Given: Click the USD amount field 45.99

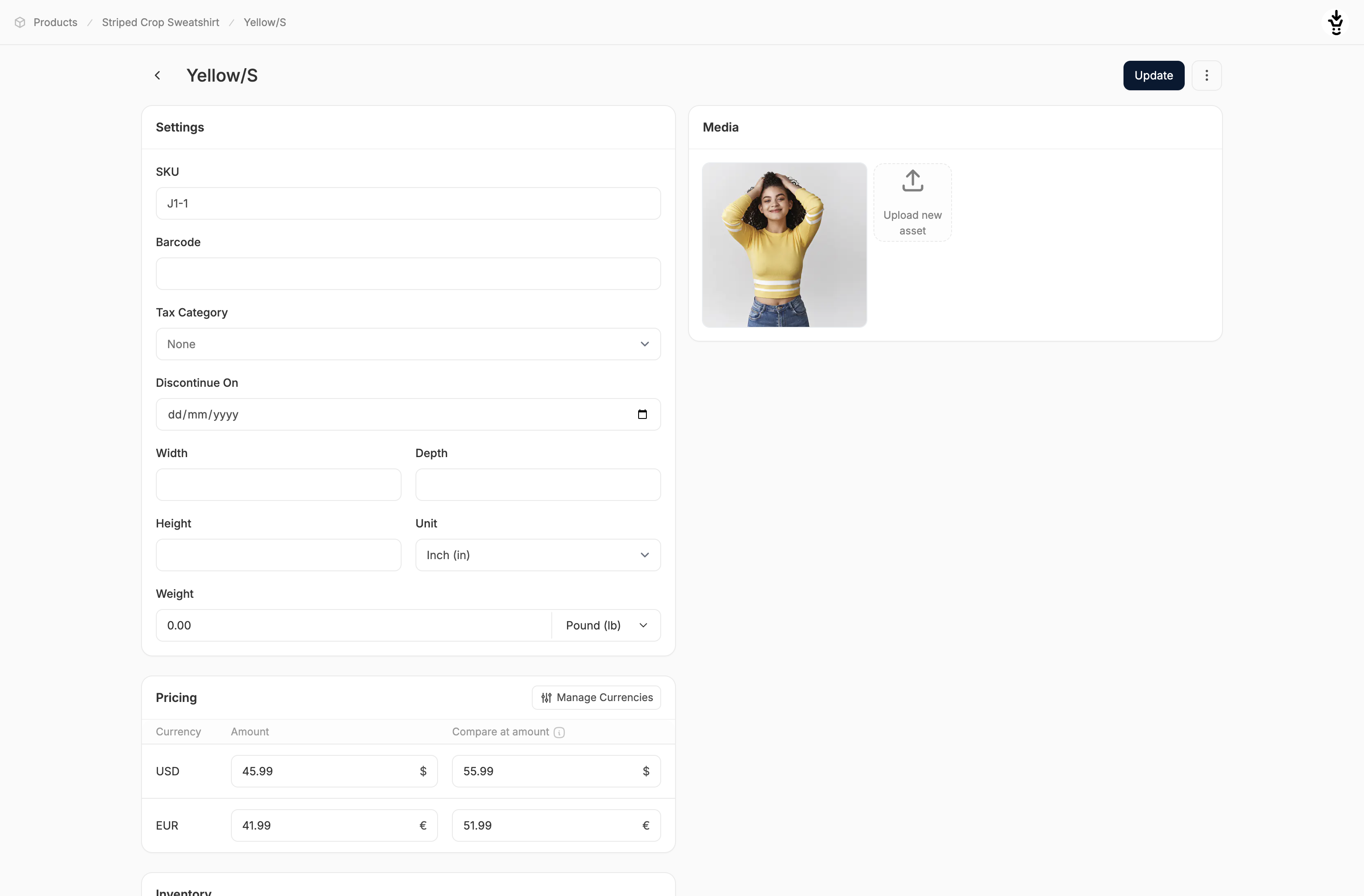Looking at the screenshot, I should coord(326,771).
